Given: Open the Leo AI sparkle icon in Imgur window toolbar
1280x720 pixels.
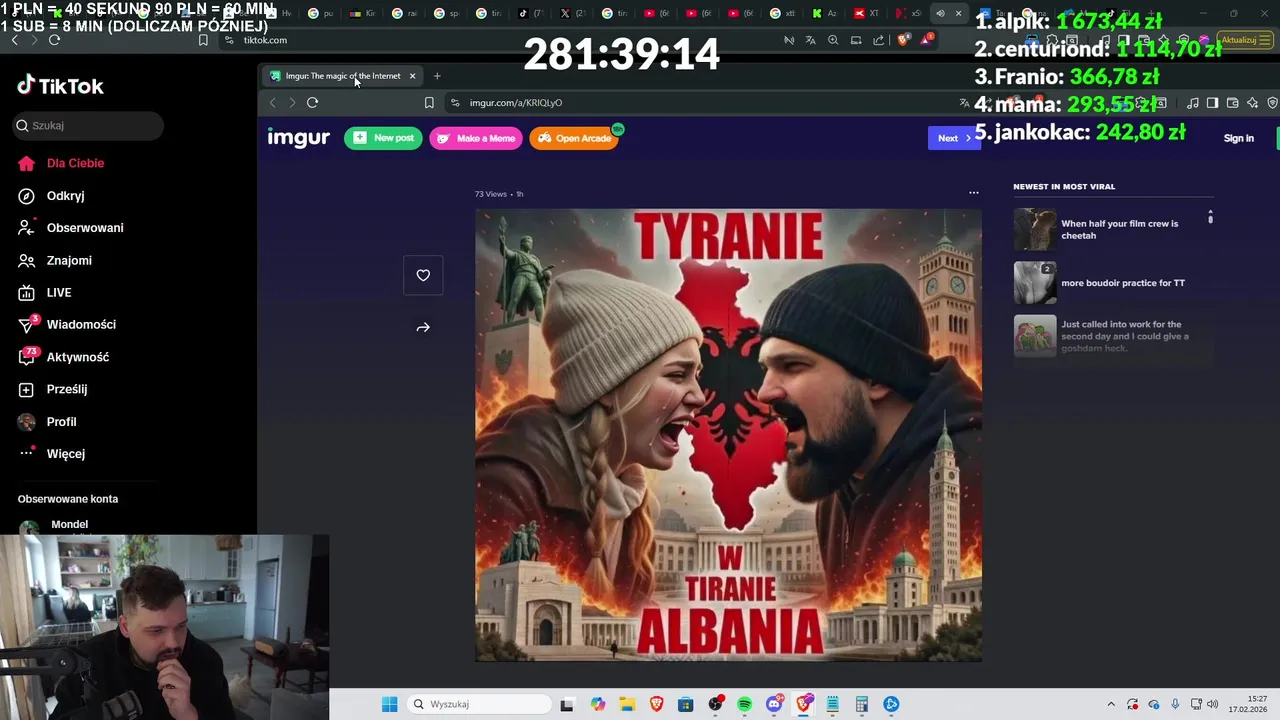Looking at the screenshot, I should pos(1253,102).
